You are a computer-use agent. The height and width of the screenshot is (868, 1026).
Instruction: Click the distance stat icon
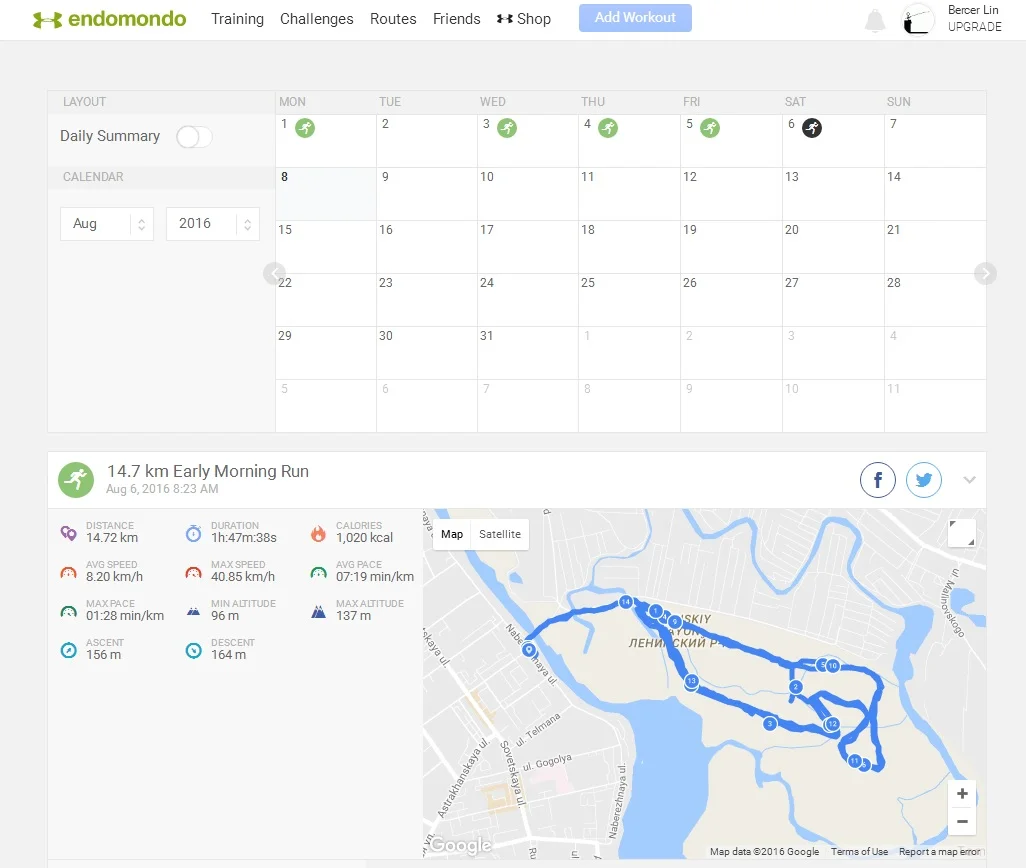pyautogui.click(x=69, y=533)
